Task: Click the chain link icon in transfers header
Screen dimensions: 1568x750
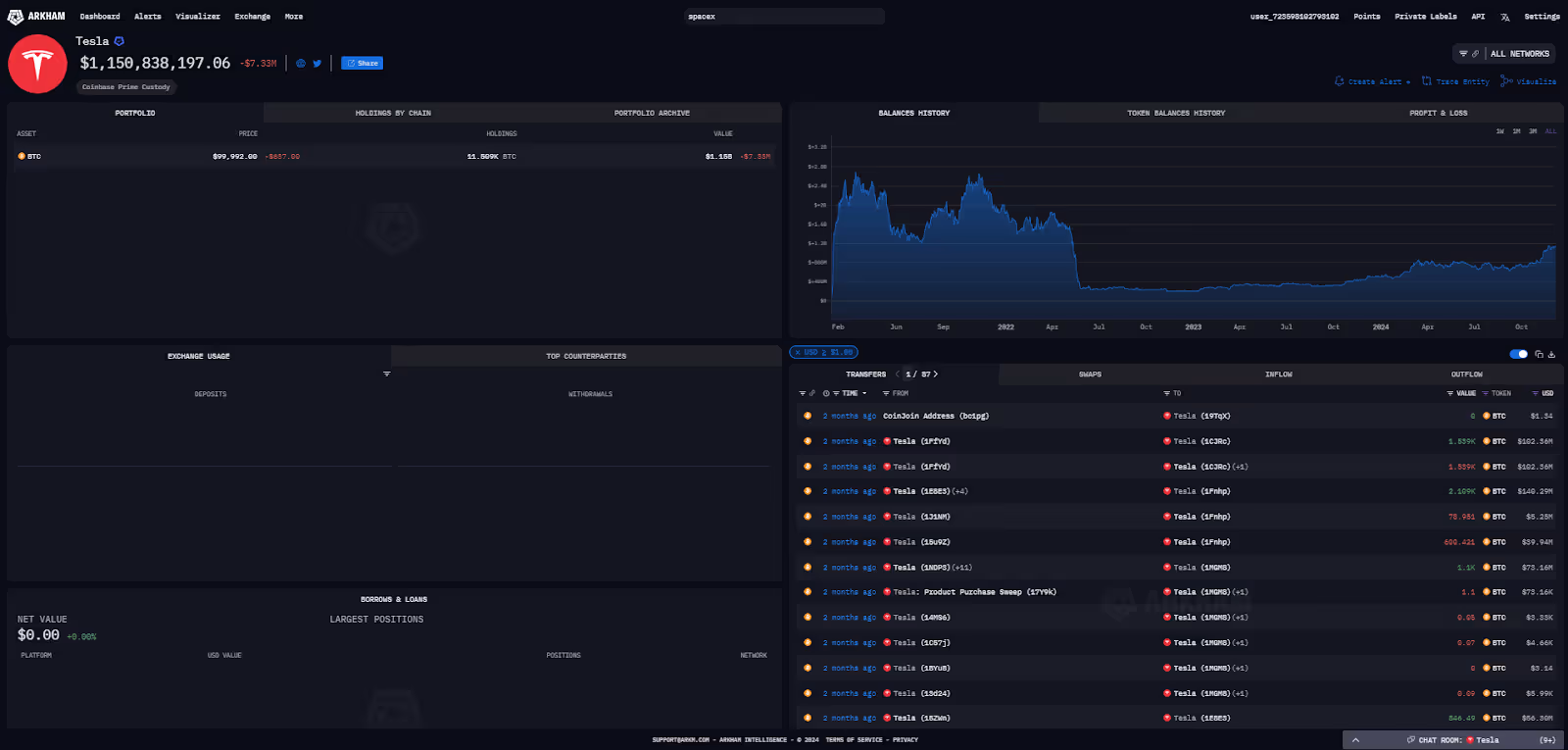Action: coord(812,393)
